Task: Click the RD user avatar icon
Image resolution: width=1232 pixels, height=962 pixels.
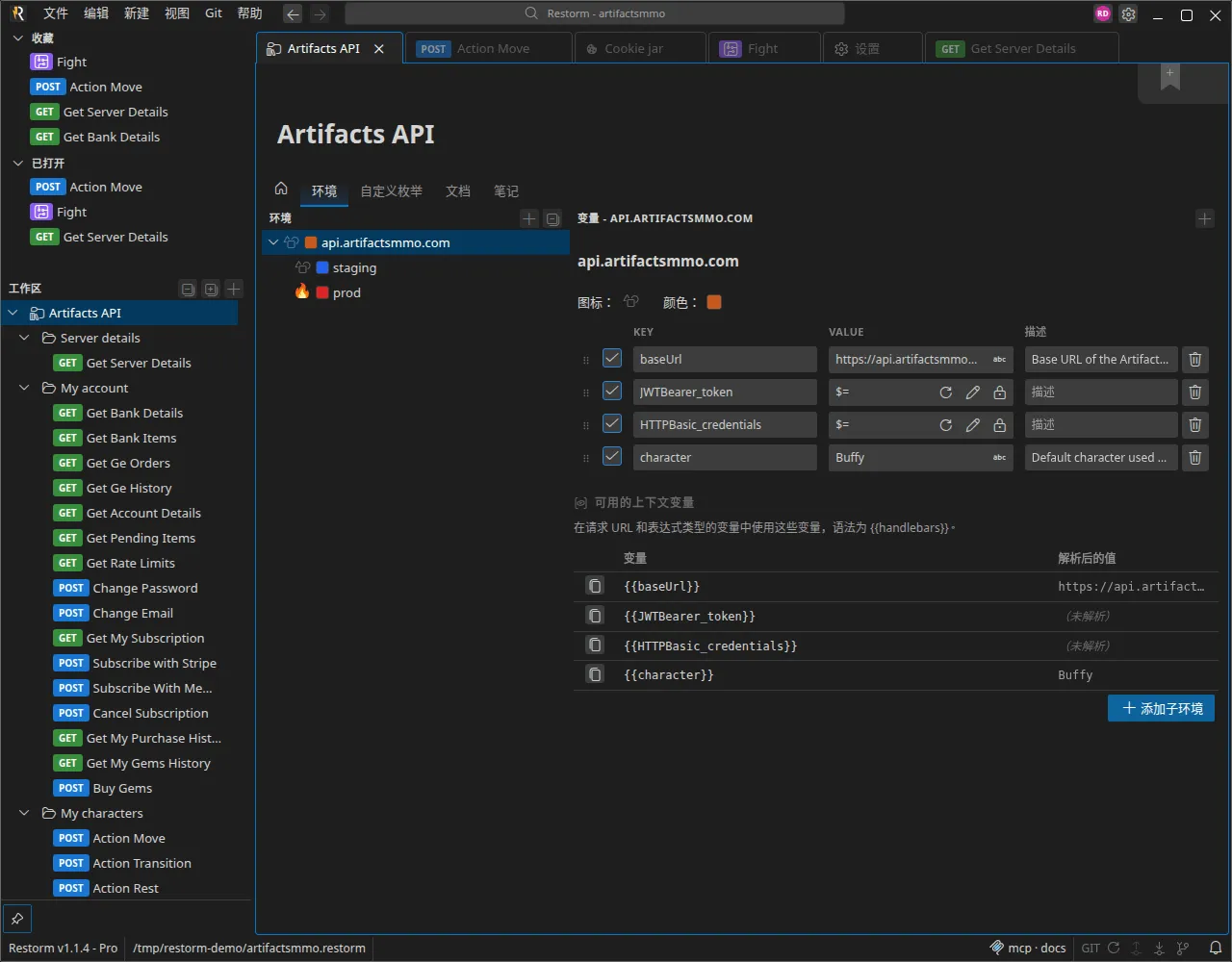Action: tap(1103, 14)
